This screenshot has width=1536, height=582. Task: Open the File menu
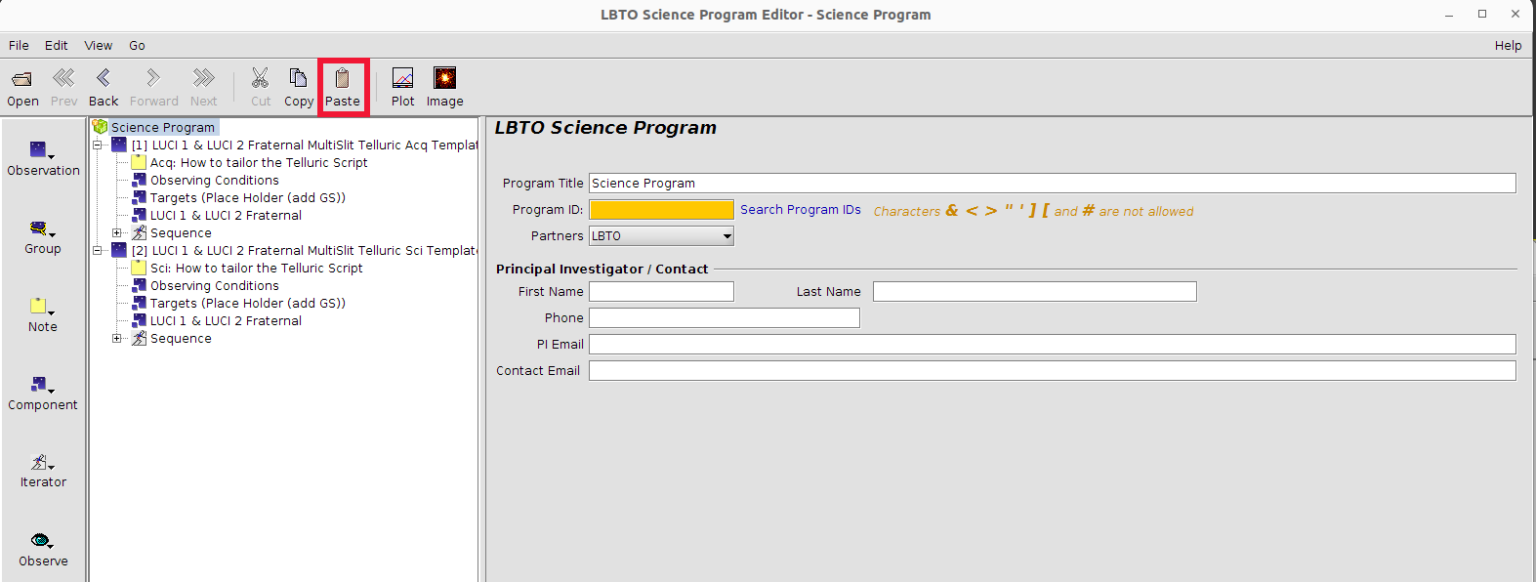(x=19, y=46)
